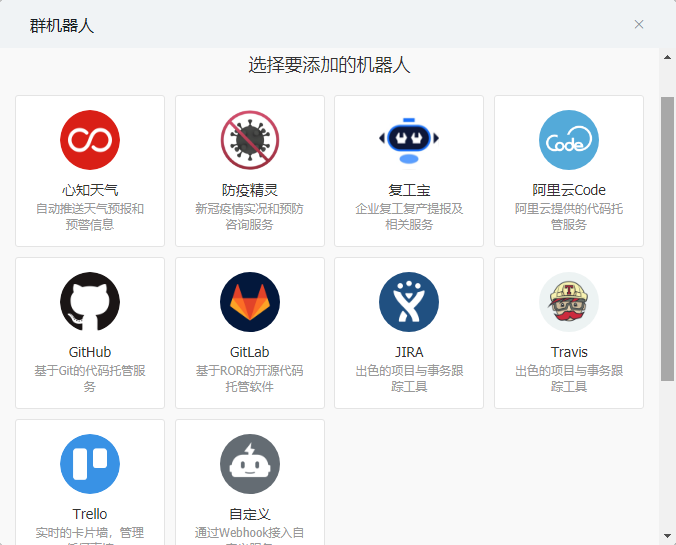Image resolution: width=676 pixels, height=545 pixels.
Task: Pick the 阿里云Code cloud icon
Action: (569, 140)
